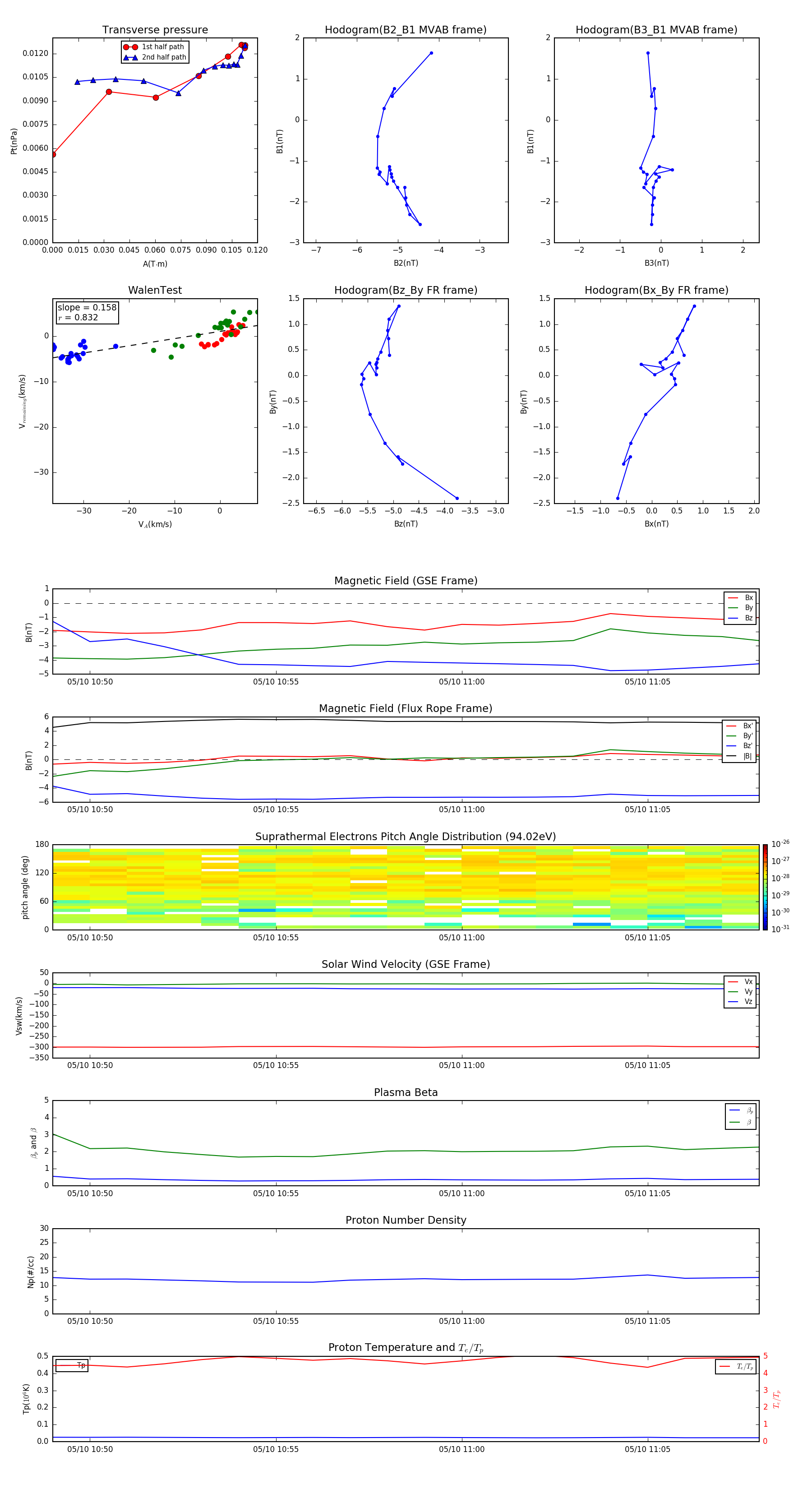Click the "V_remaining(km/s)" y-axis label
The image size is (812, 1489).
coord(23,401)
